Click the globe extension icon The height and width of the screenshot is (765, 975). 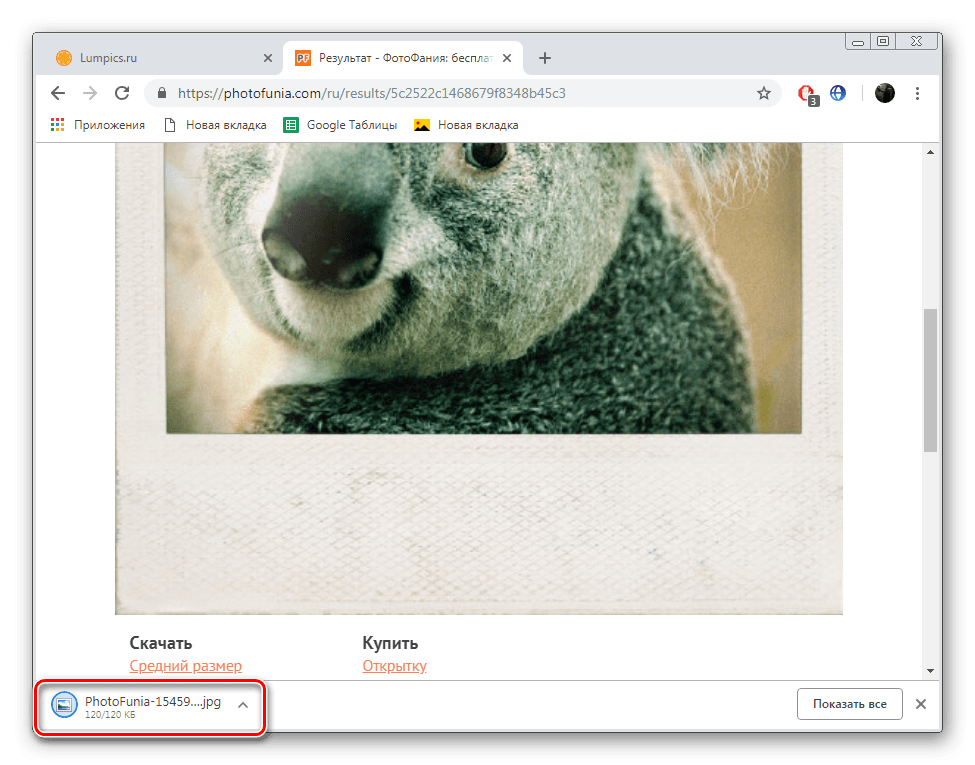point(838,93)
